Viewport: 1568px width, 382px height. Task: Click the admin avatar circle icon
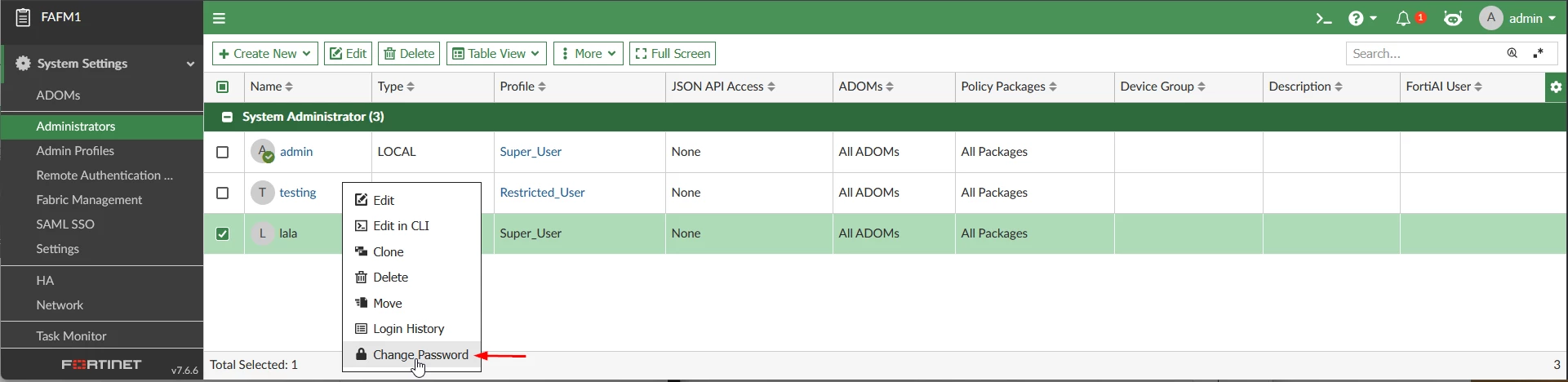coord(1491,18)
